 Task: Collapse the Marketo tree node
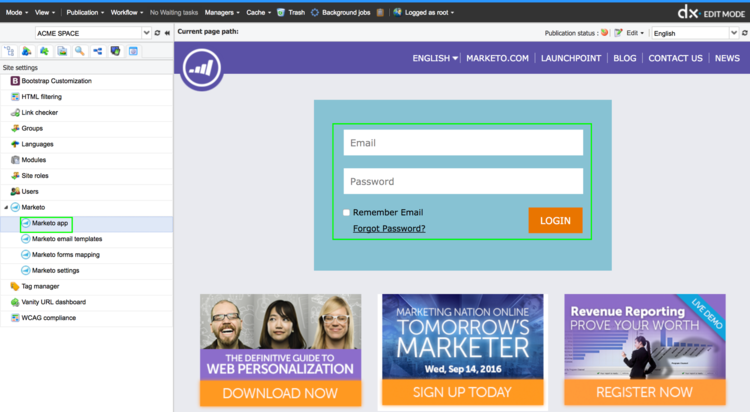pos(6,207)
